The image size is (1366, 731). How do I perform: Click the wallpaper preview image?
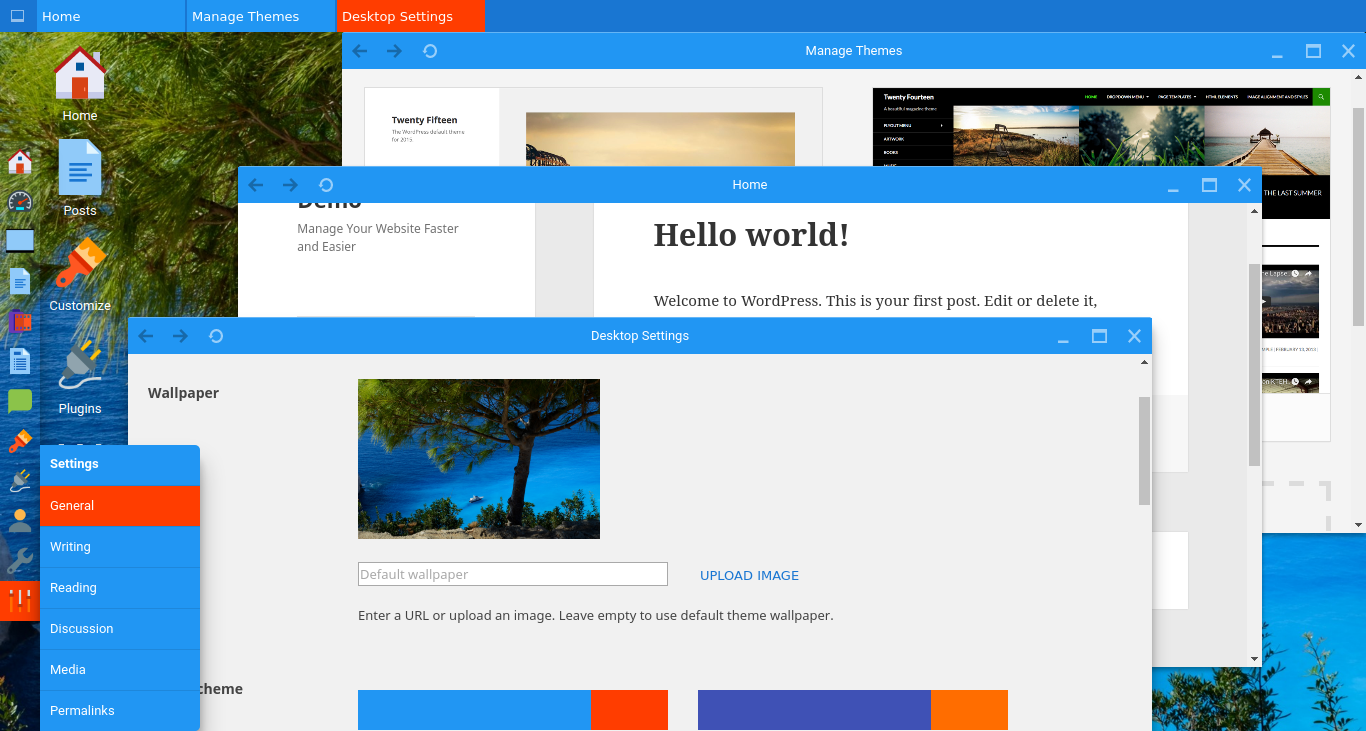click(x=479, y=459)
